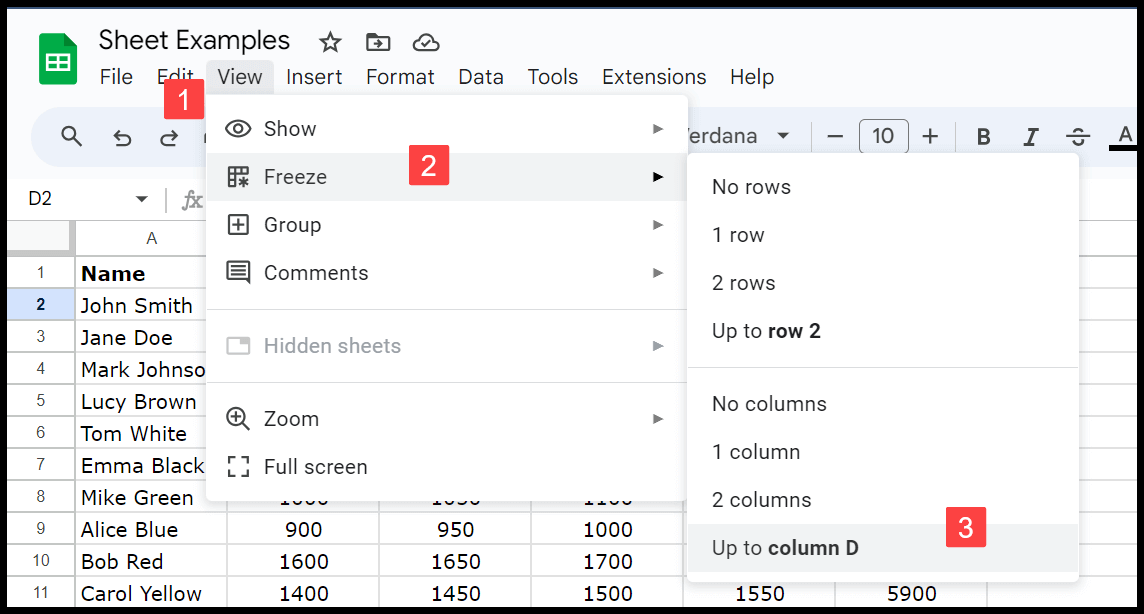Open the Data menu
Image resolution: width=1144 pixels, height=614 pixels.
pos(481,77)
